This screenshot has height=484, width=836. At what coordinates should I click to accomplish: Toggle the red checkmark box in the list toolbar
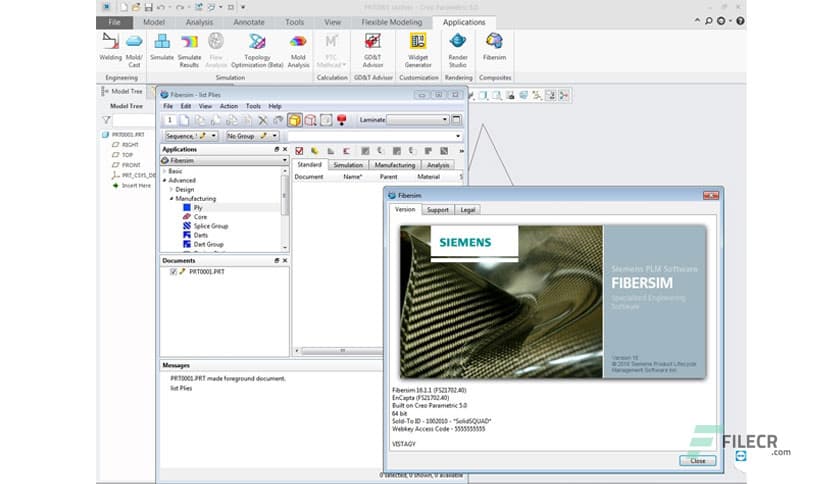tap(299, 151)
